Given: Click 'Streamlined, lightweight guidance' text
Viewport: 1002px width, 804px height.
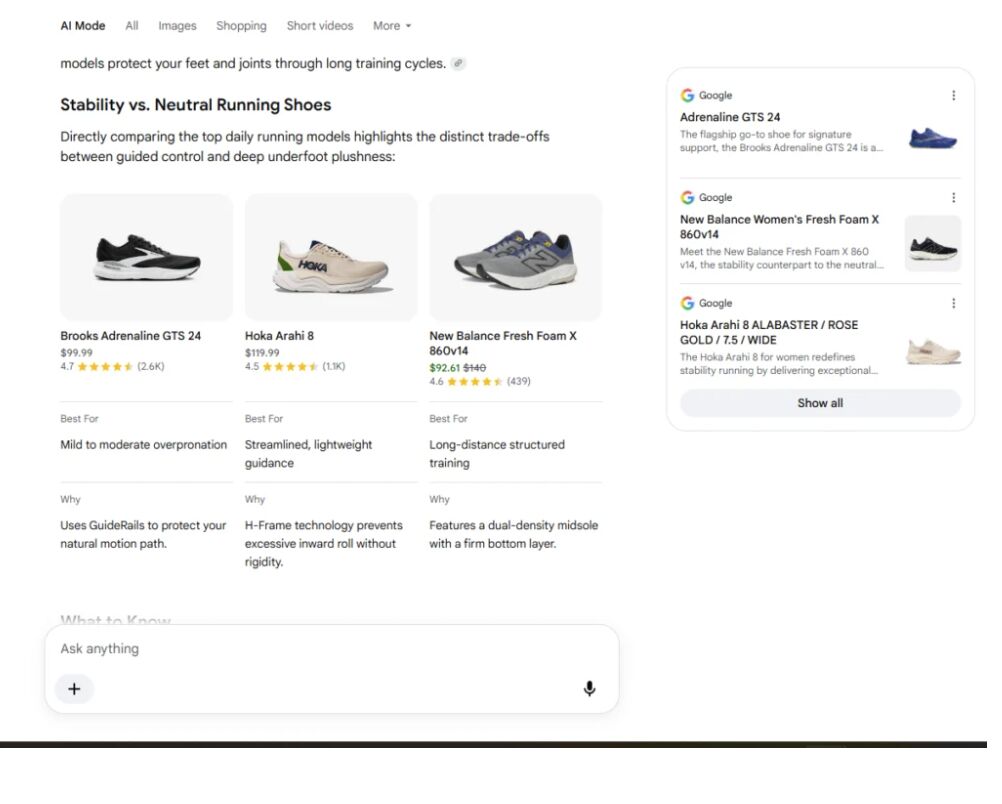Looking at the screenshot, I should click(x=308, y=454).
